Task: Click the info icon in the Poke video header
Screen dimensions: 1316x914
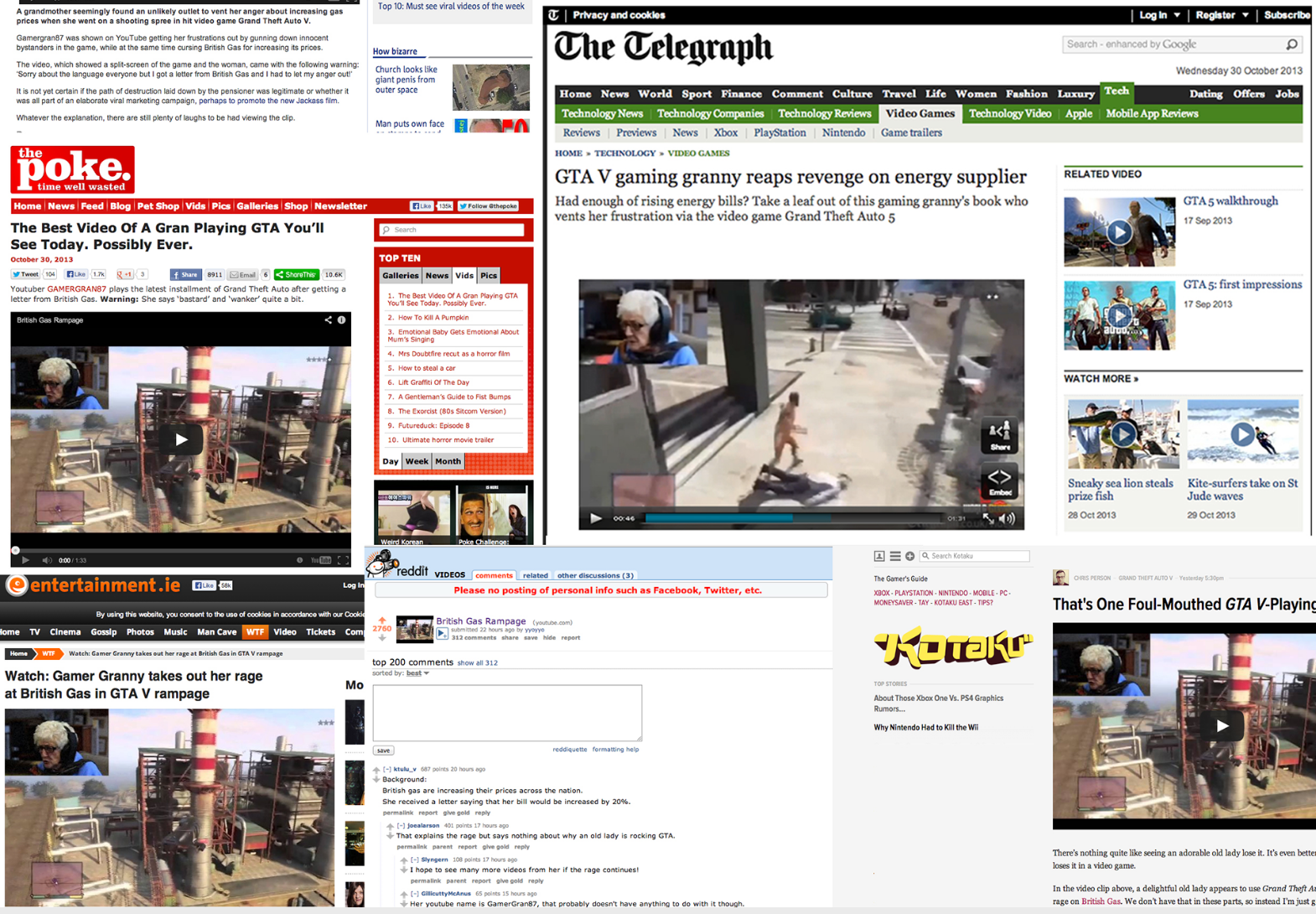Action: (x=341, y=320)
